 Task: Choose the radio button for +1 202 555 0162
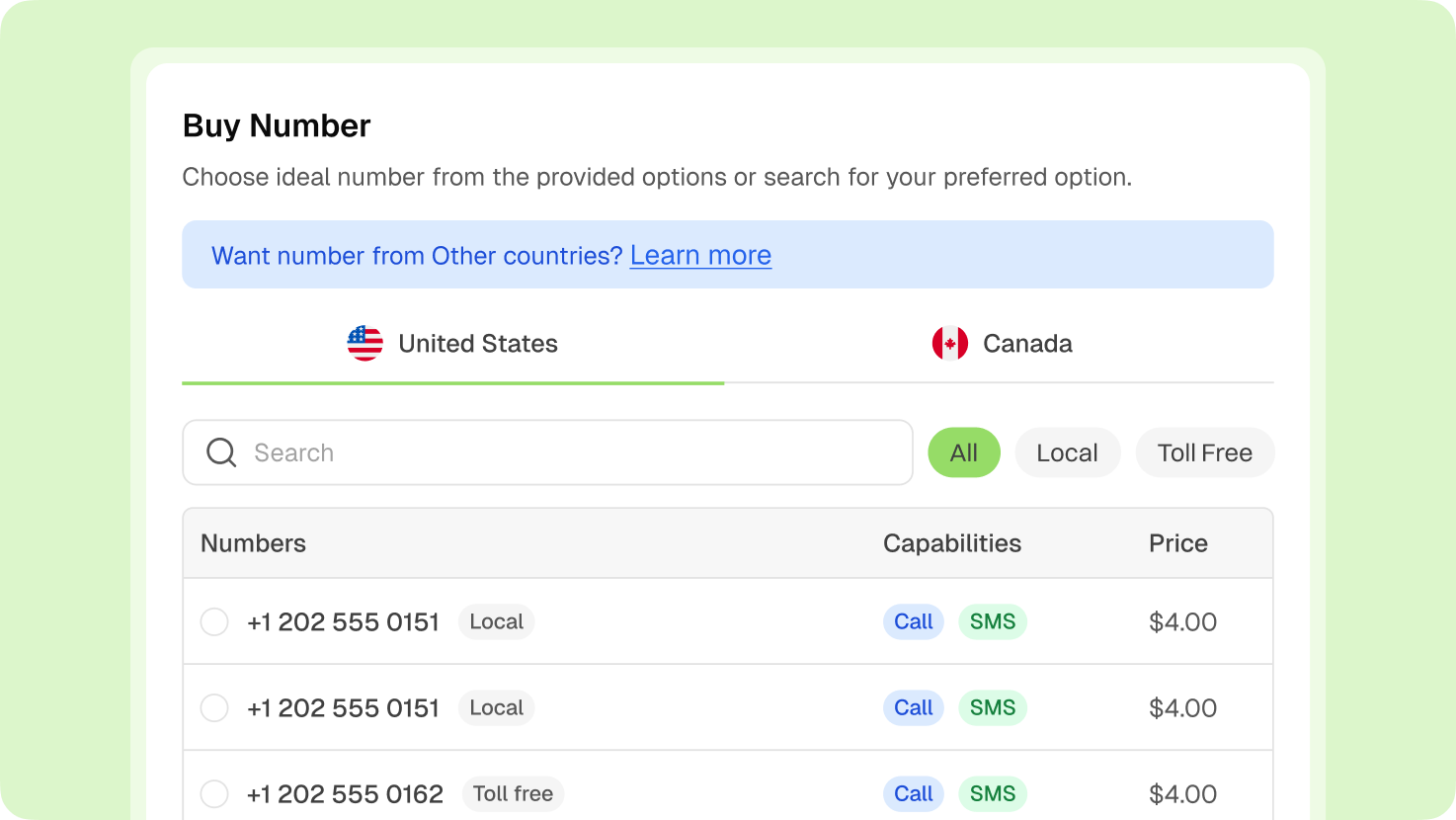pos(214,794)
